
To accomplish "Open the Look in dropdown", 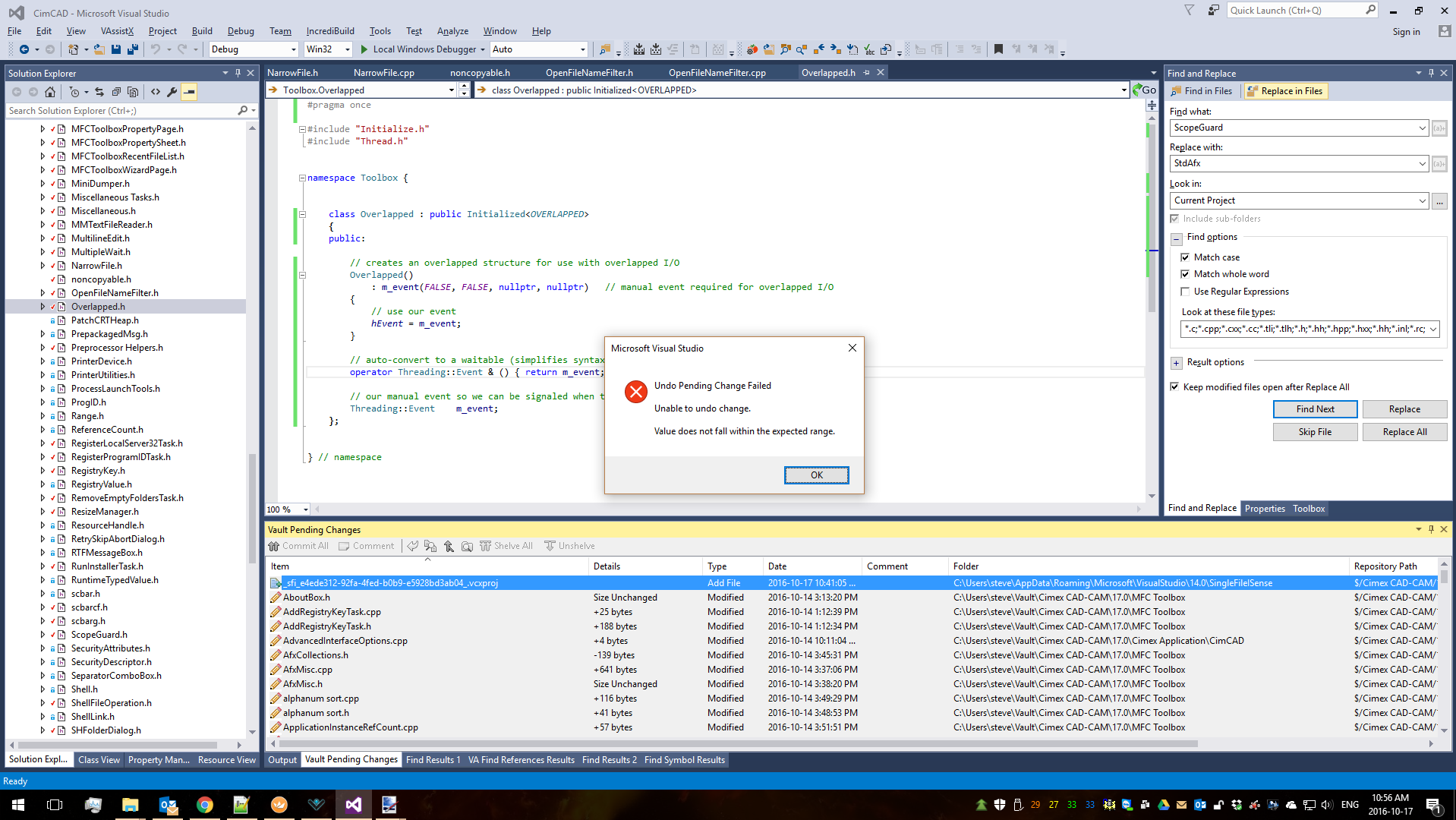I will tap(1422, 200).
